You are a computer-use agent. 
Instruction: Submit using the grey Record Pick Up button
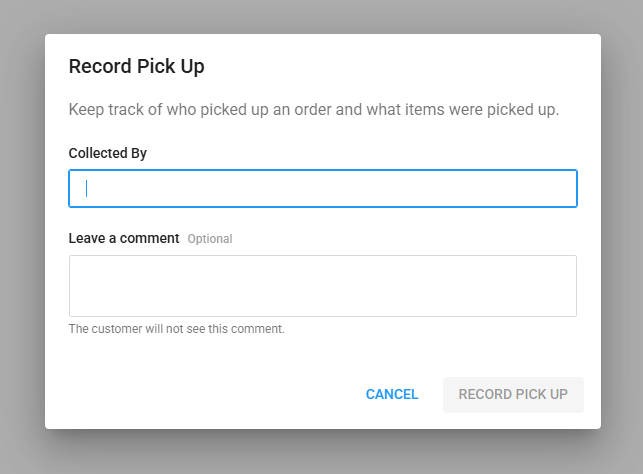(x=513, y=395)
